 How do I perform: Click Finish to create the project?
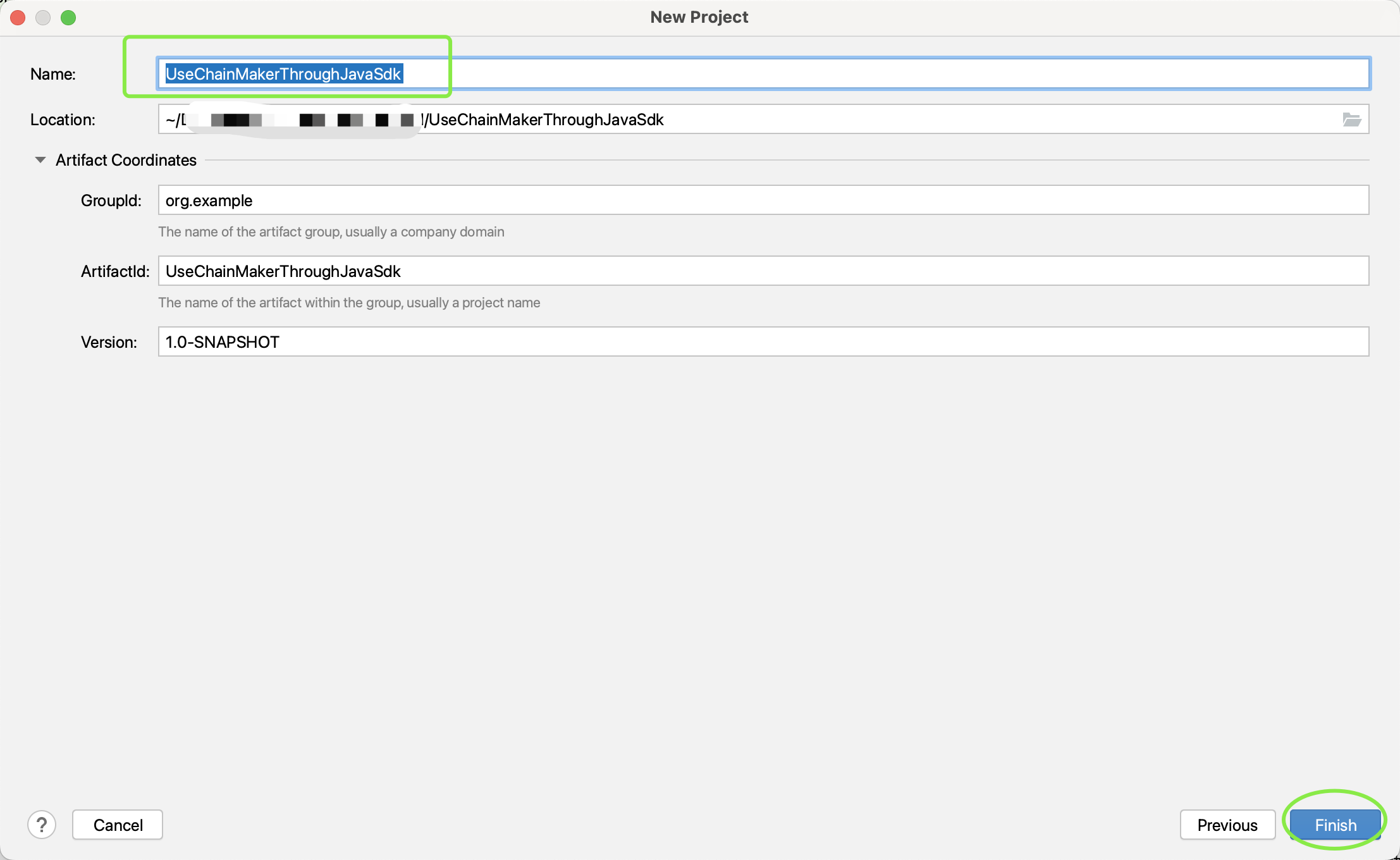click(x=1335, y=825)
